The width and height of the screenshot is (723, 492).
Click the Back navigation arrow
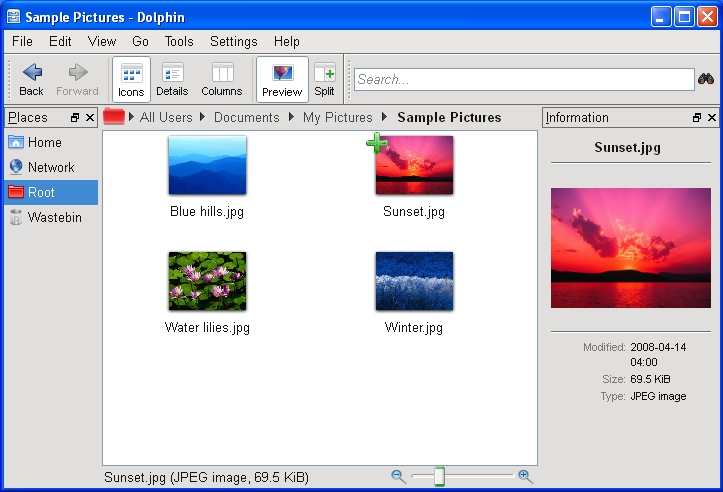pyautogui.click(x=31, y=73)
